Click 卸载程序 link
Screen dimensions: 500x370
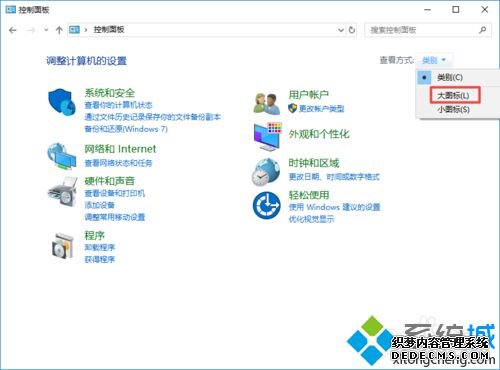coord(100,247)
